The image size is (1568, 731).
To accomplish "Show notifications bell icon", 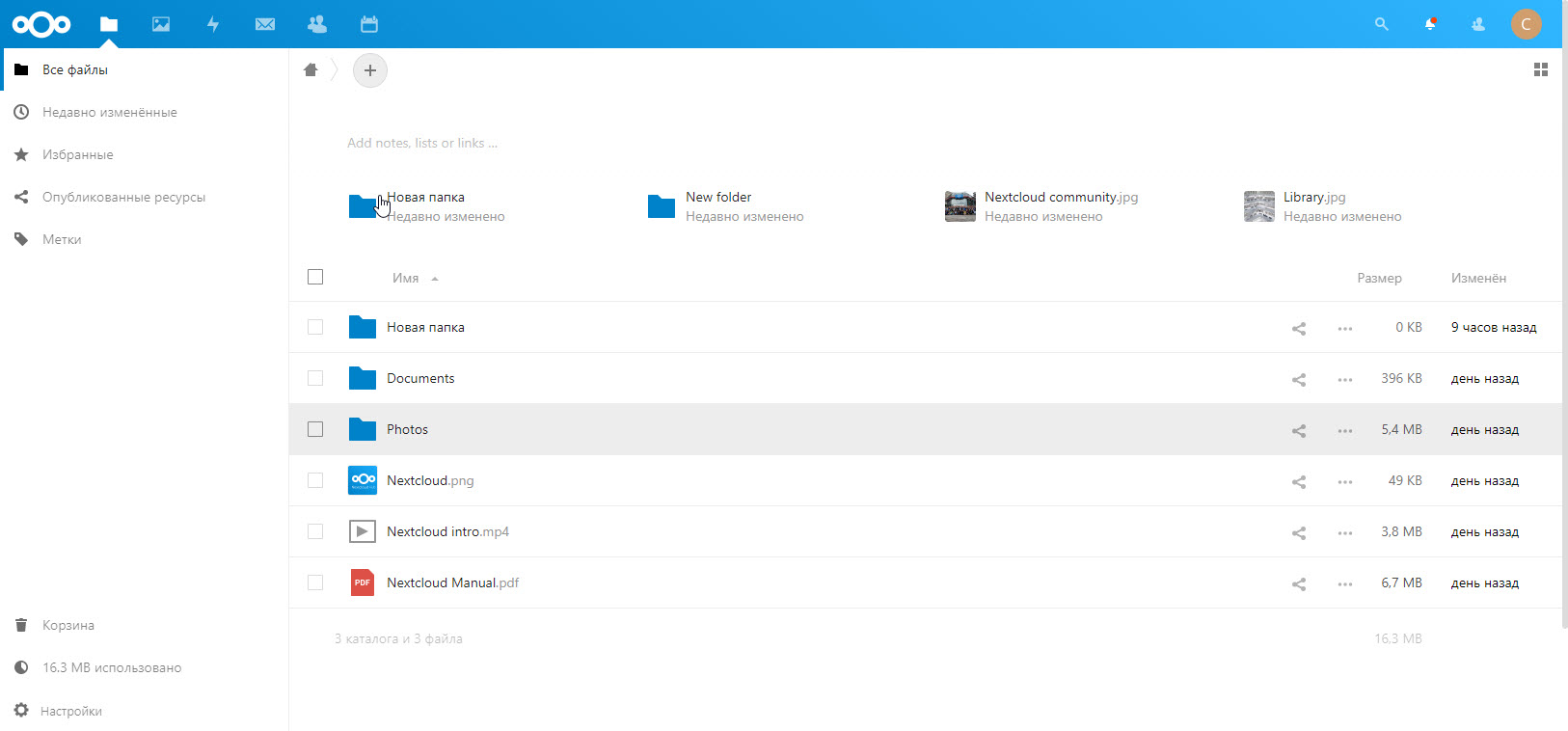I will point(1430,24).
